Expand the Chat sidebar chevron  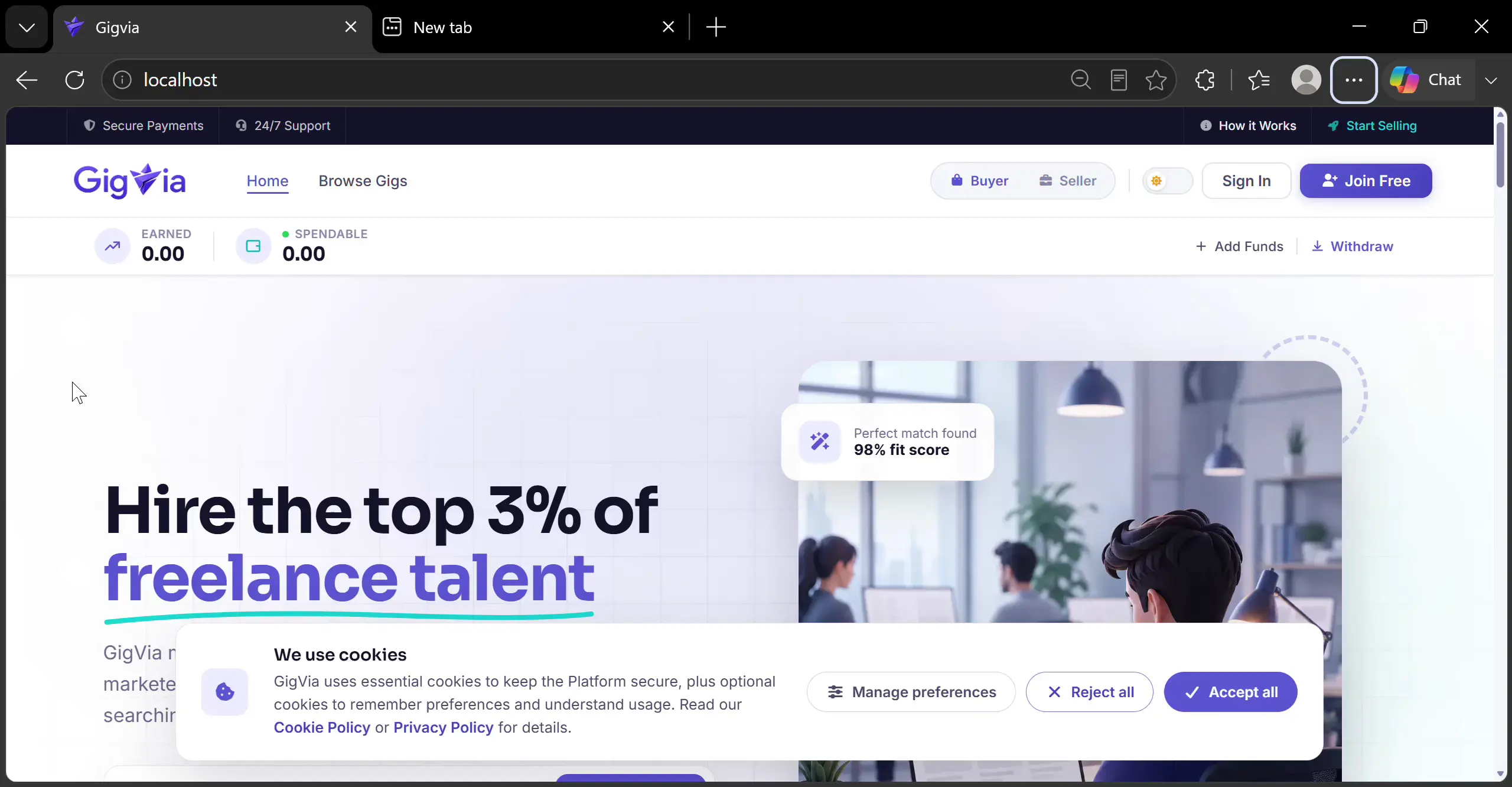(x=1491, y=80)
